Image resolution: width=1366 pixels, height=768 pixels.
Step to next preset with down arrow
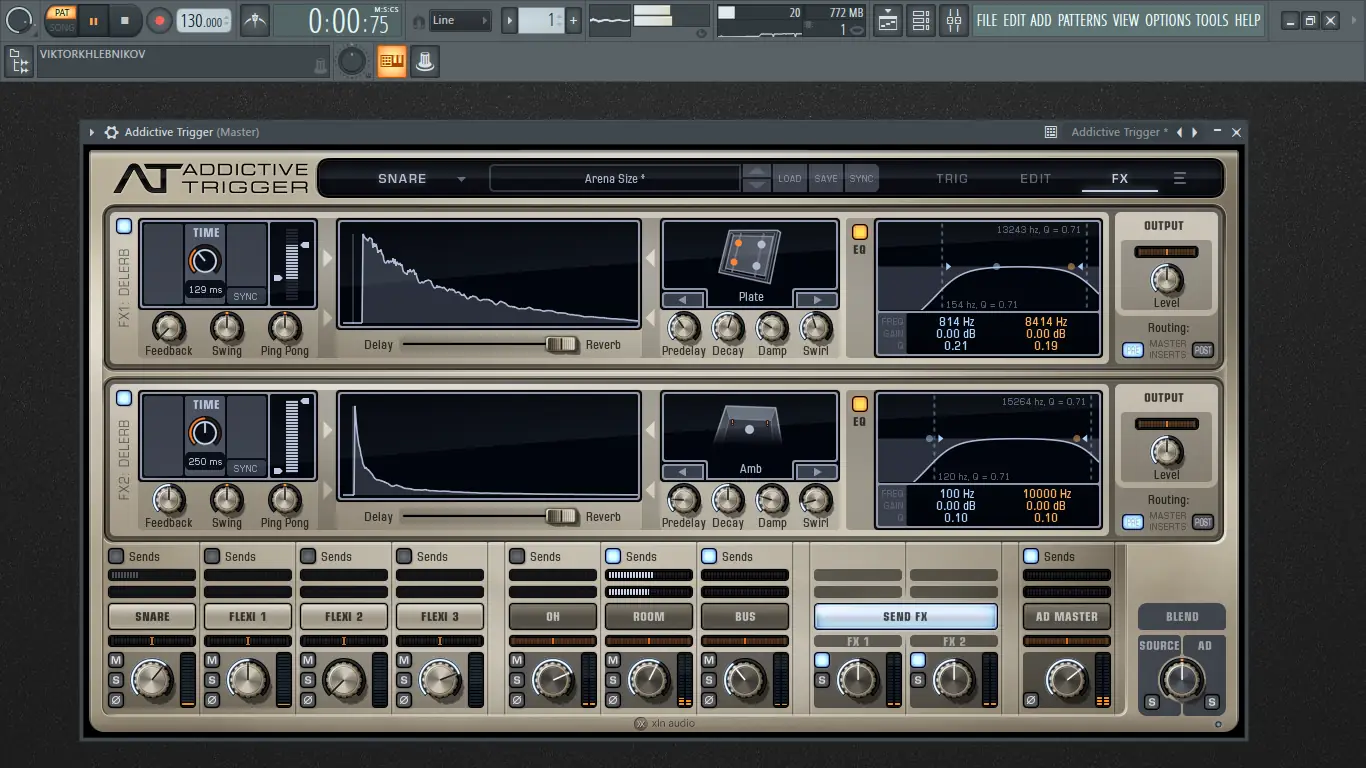click(757, 185)
